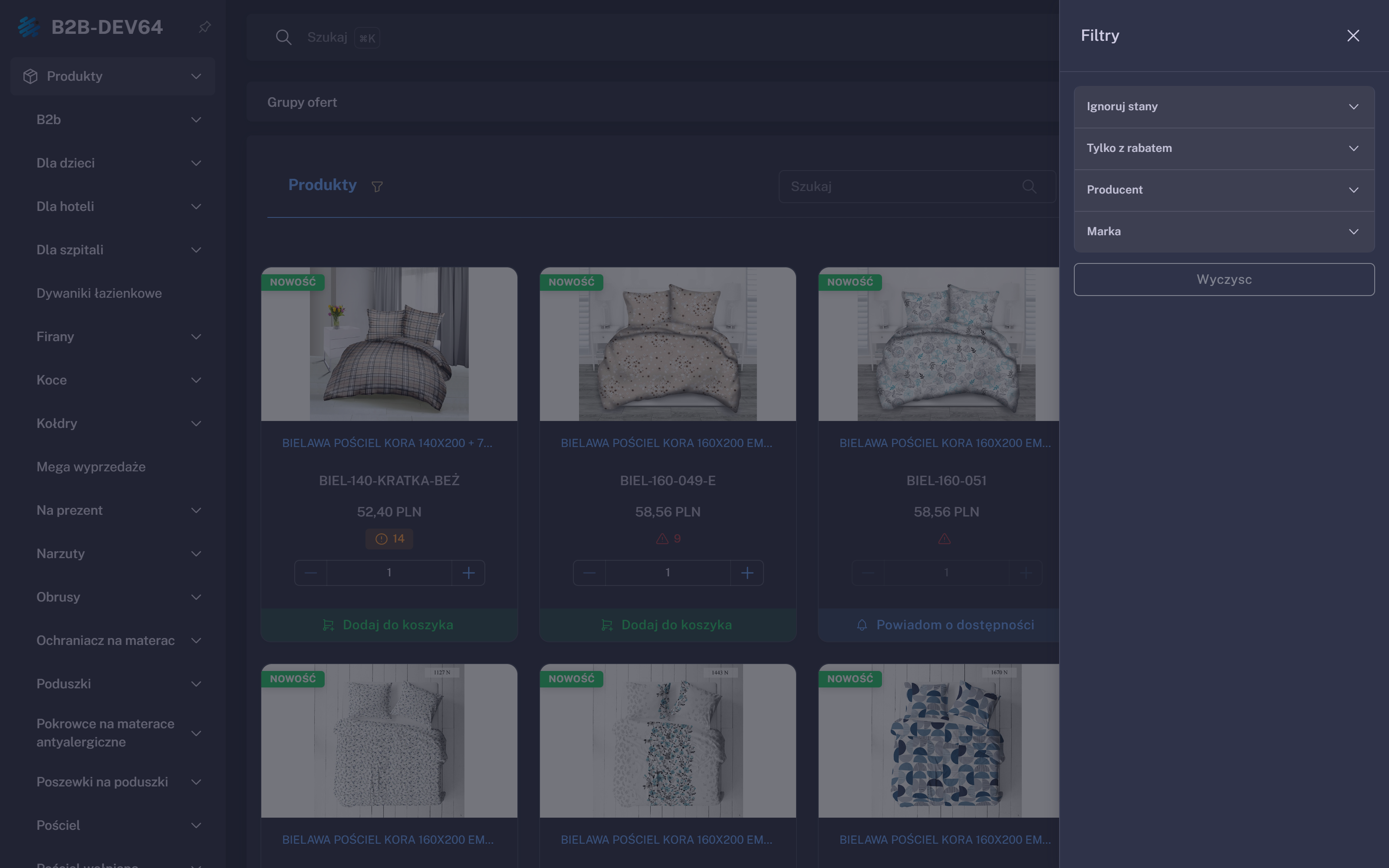Decrease quantity for BIEL-140-KRATKA-BEŻ
1389x868 pixels.
(x=310, y=573)
